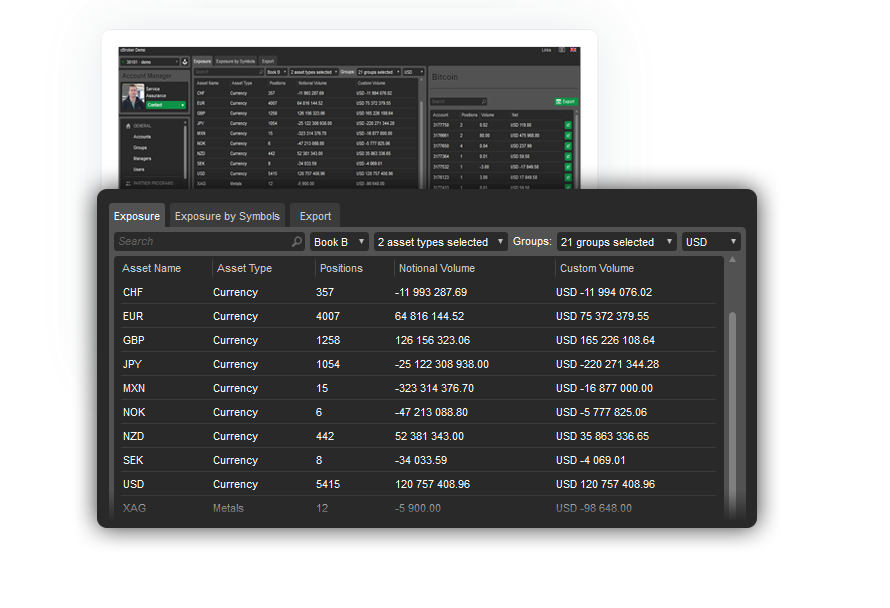Click the Search field in the Bitcoin panel

pyautogui.click(x=459, y=102)
